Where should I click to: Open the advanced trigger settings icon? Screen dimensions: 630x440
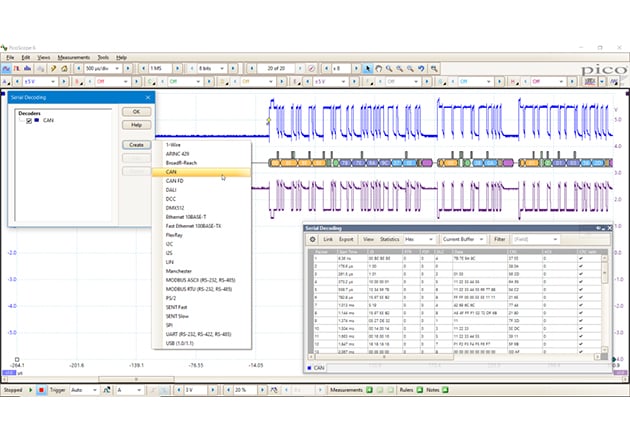107,390
